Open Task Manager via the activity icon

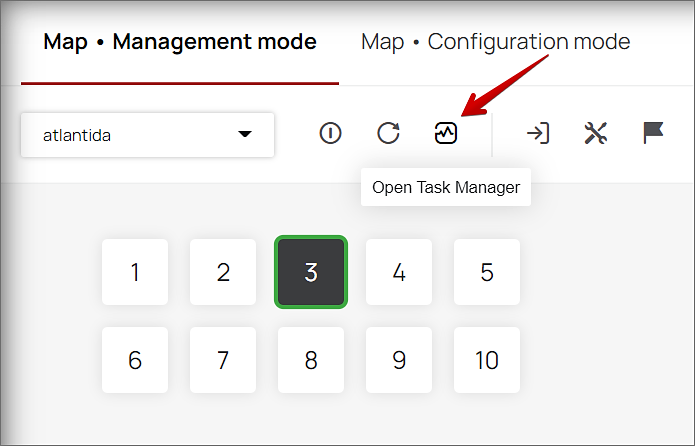point(446,133)
